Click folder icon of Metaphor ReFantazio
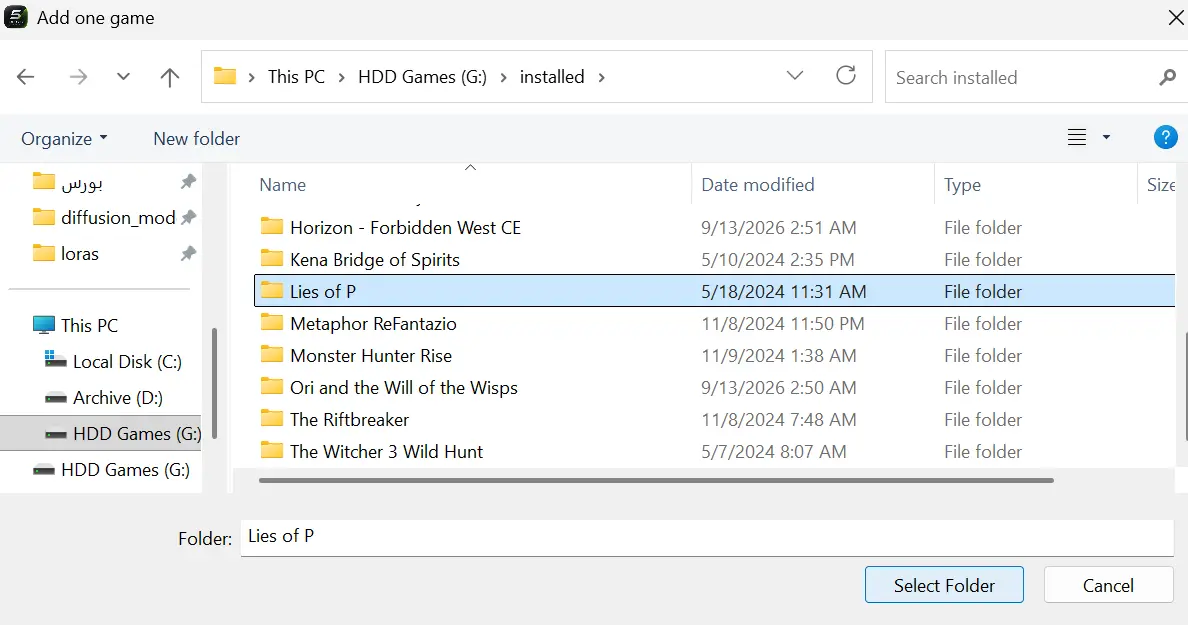Image resolution: width=1188 pixels, height=625 pixels. point(271,323)
